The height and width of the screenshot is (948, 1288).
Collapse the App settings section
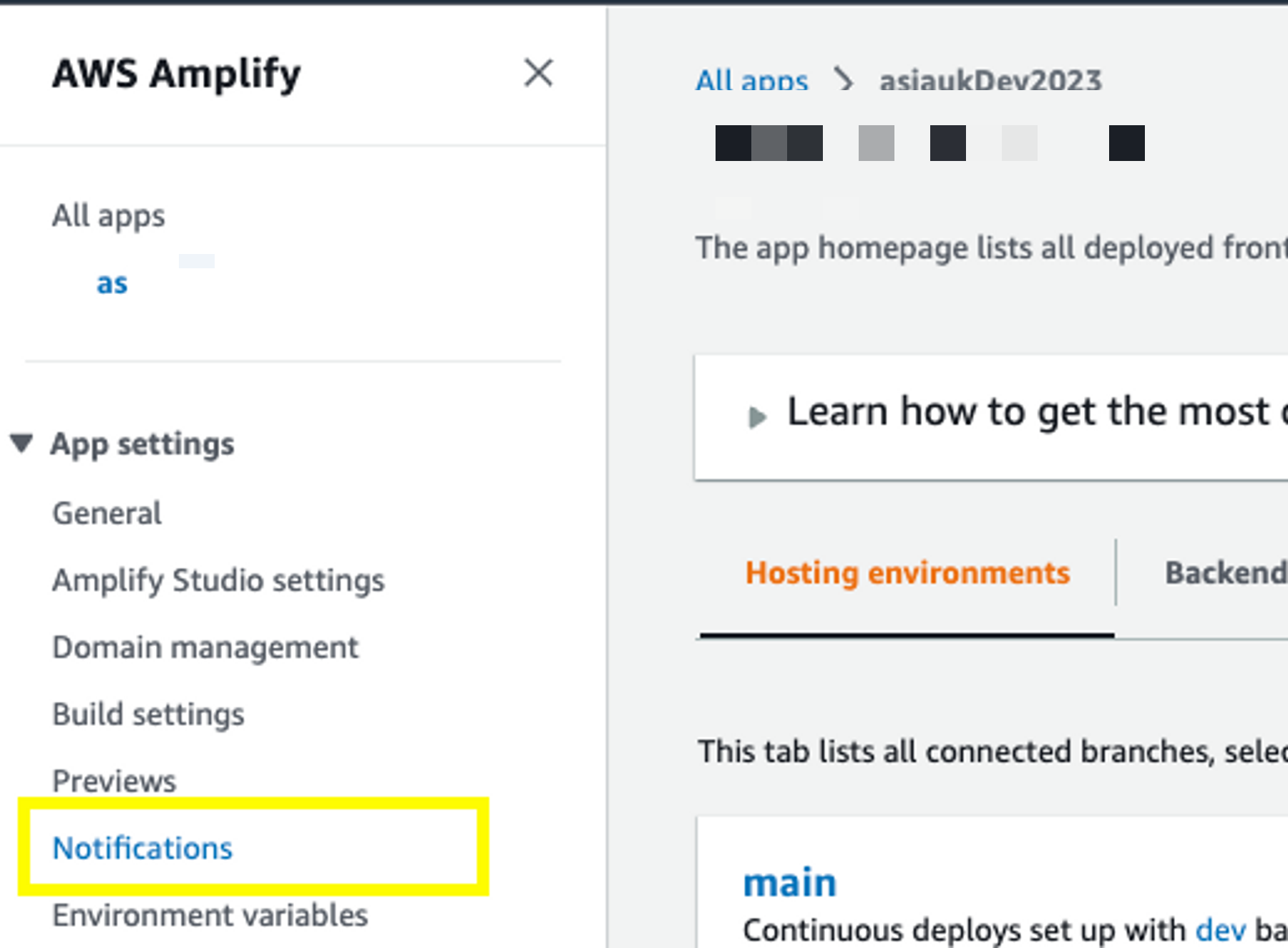click(21, 444)
